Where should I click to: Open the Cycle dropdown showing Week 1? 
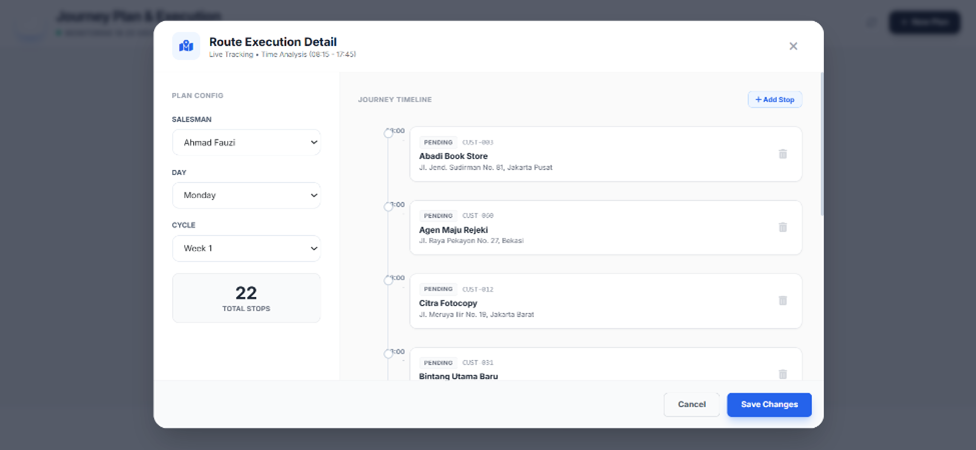[246, 248]
